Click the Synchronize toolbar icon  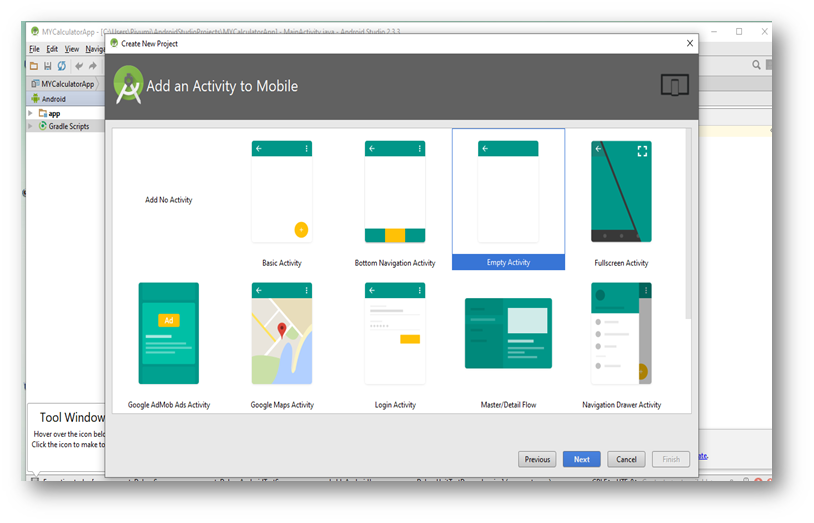click(x=62, y=66)
